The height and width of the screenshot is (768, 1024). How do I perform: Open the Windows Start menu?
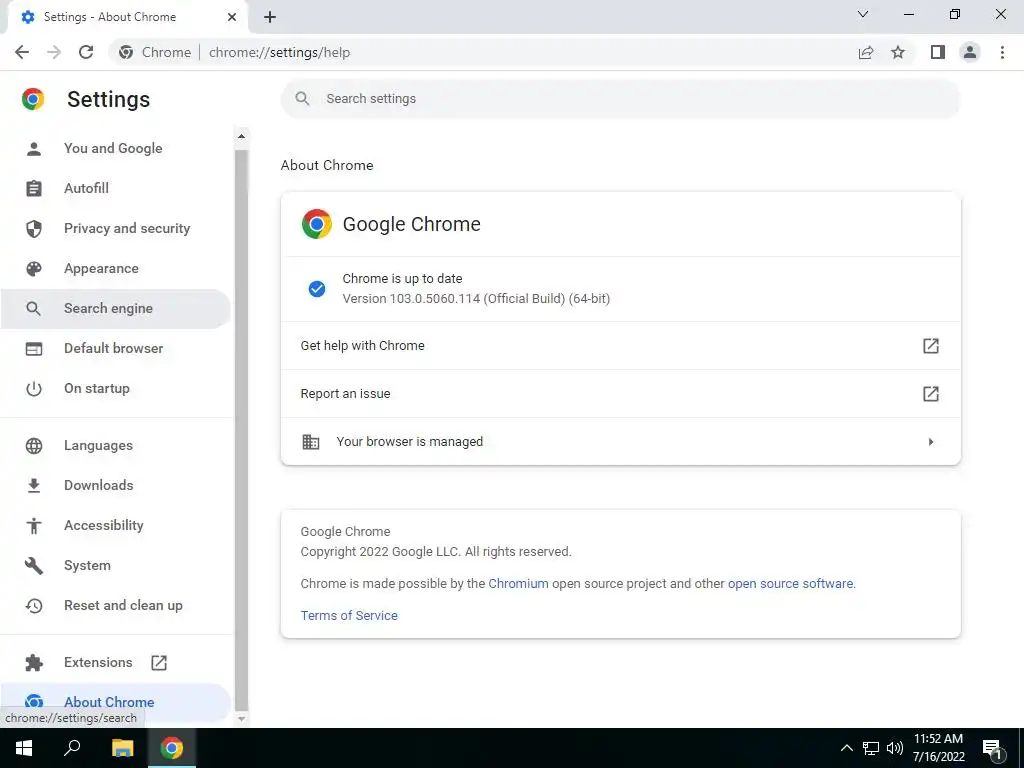pyautogui.click(x=24, y=748)
